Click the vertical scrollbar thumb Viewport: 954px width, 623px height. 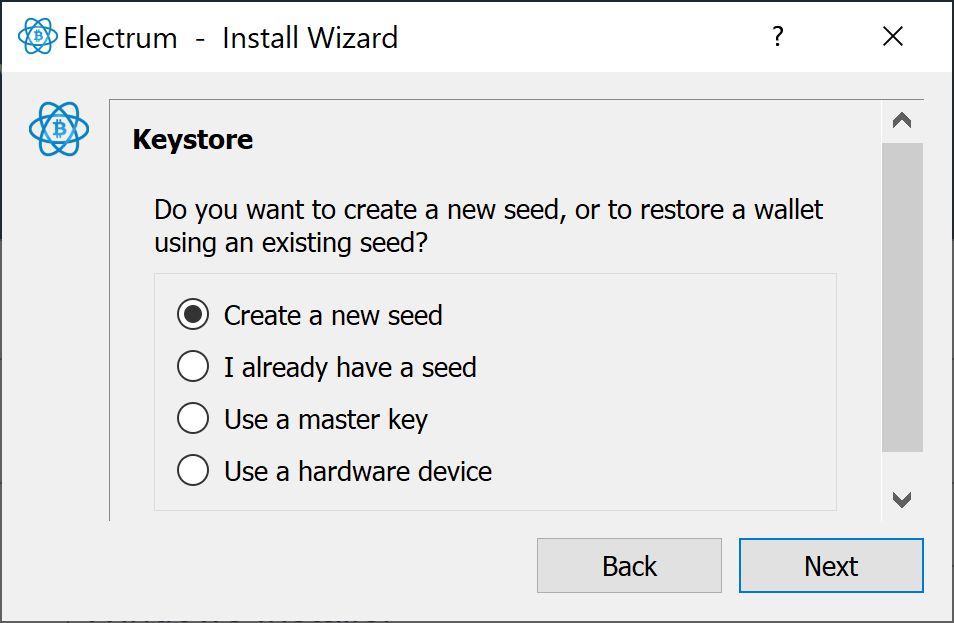(x=901, y=297)
